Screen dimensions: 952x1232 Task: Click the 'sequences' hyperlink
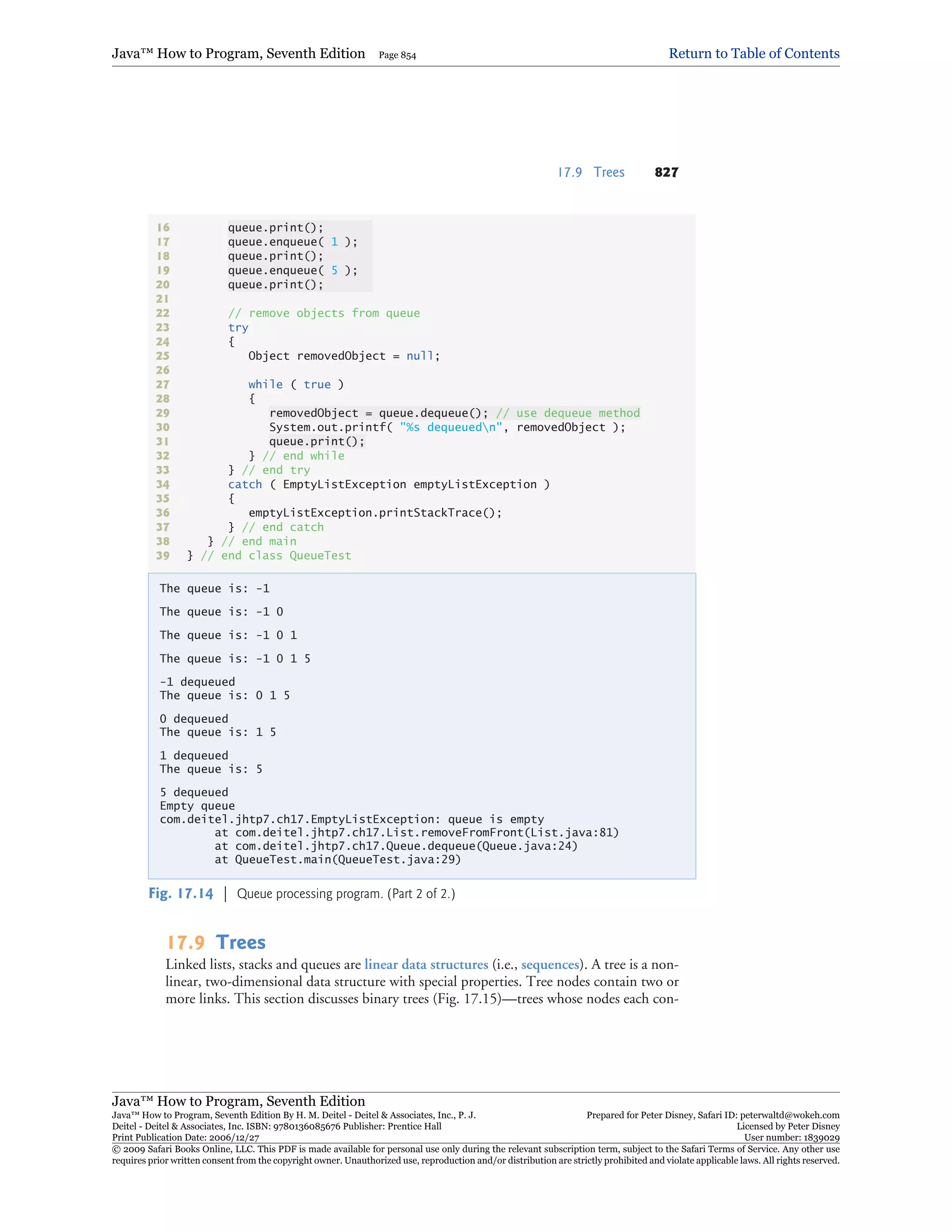(x=550, y=964)
